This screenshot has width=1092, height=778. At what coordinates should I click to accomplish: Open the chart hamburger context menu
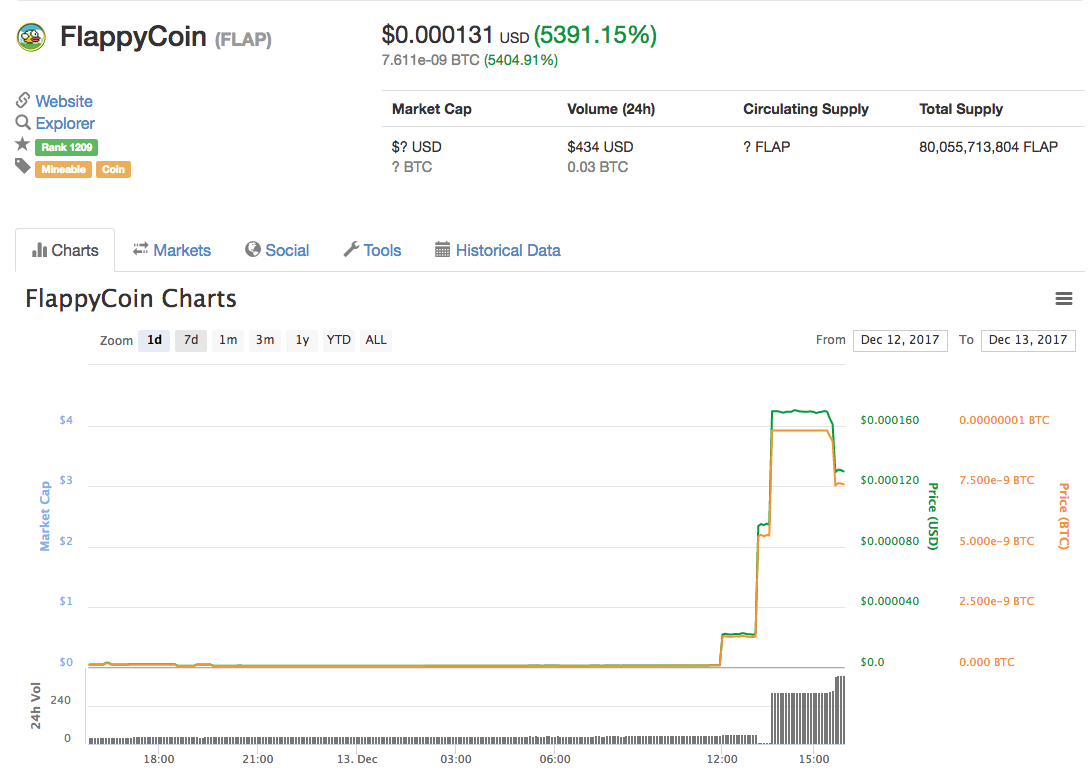[1063, 299]
